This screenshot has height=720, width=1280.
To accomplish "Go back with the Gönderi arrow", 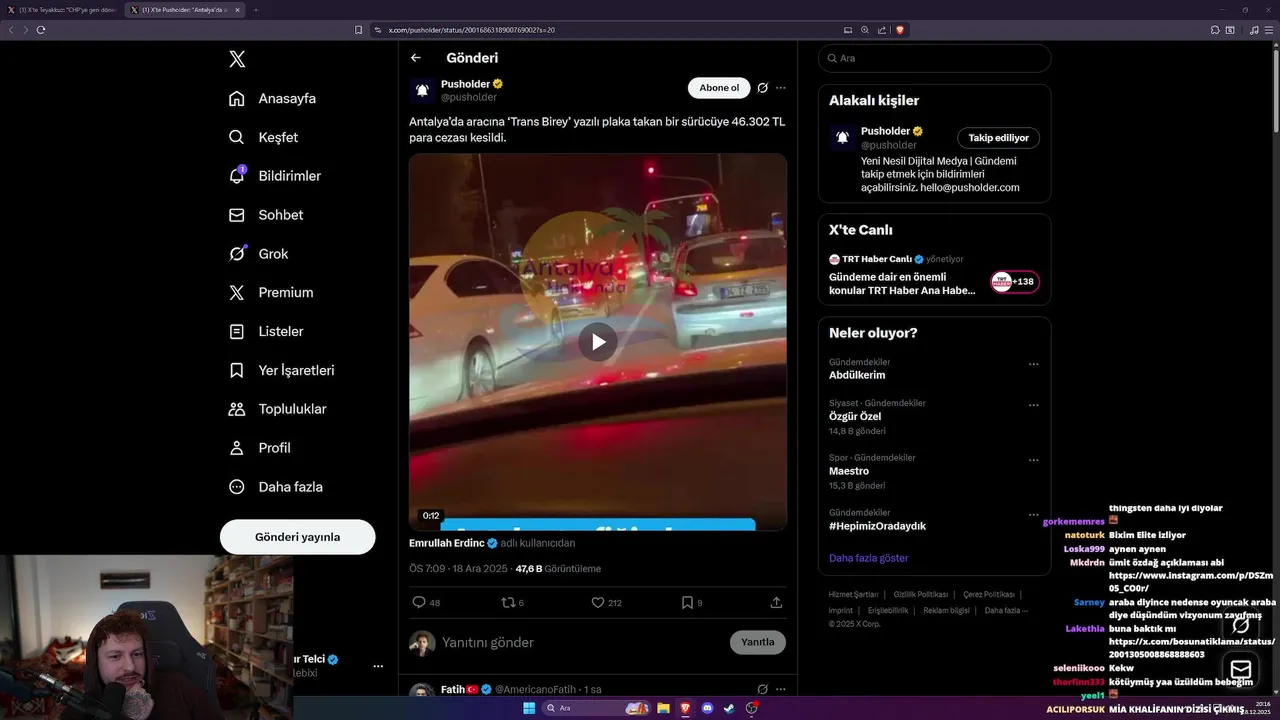I will 416,58.
